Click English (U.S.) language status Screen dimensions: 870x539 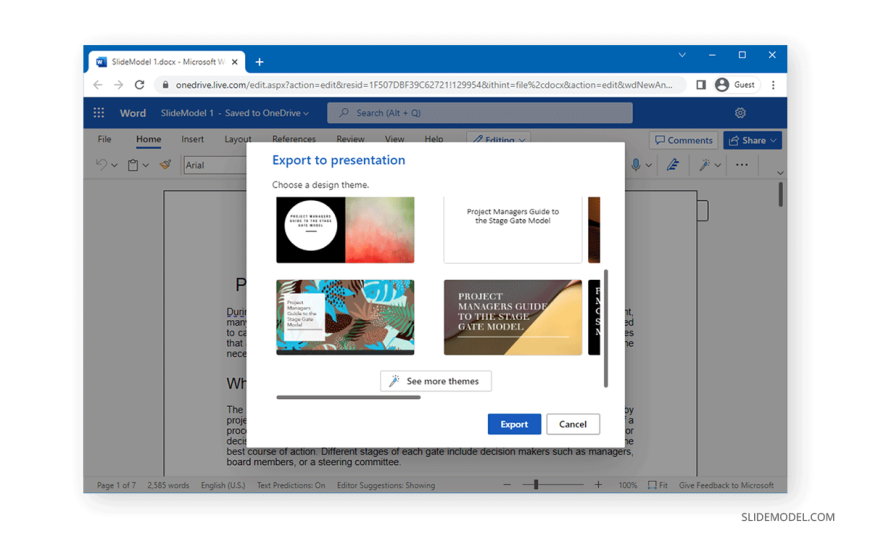pyautogui.click(x=223, y=485)
